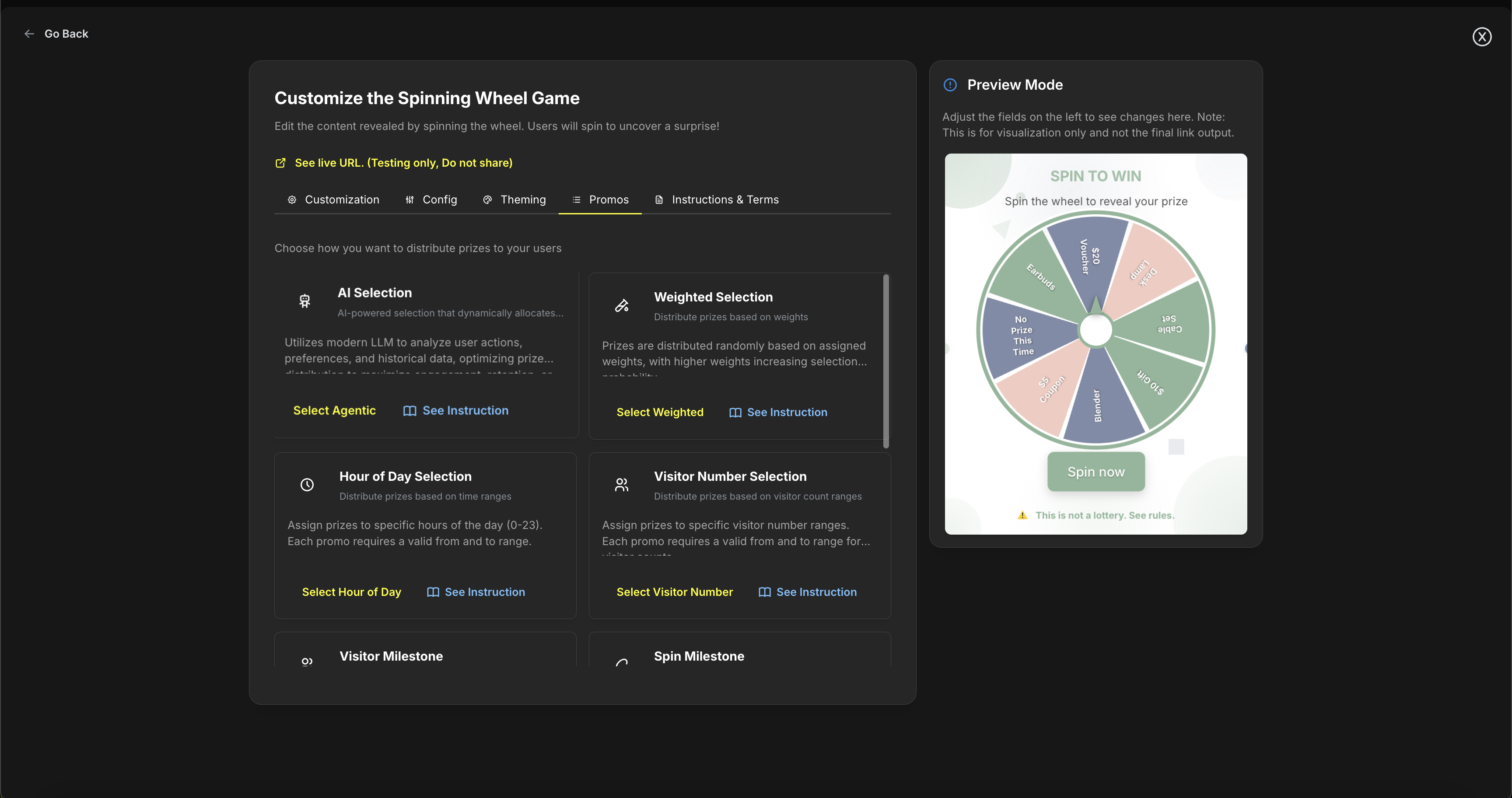
Task: Choose Select Agentic option
Action: (x=334, y=411)
